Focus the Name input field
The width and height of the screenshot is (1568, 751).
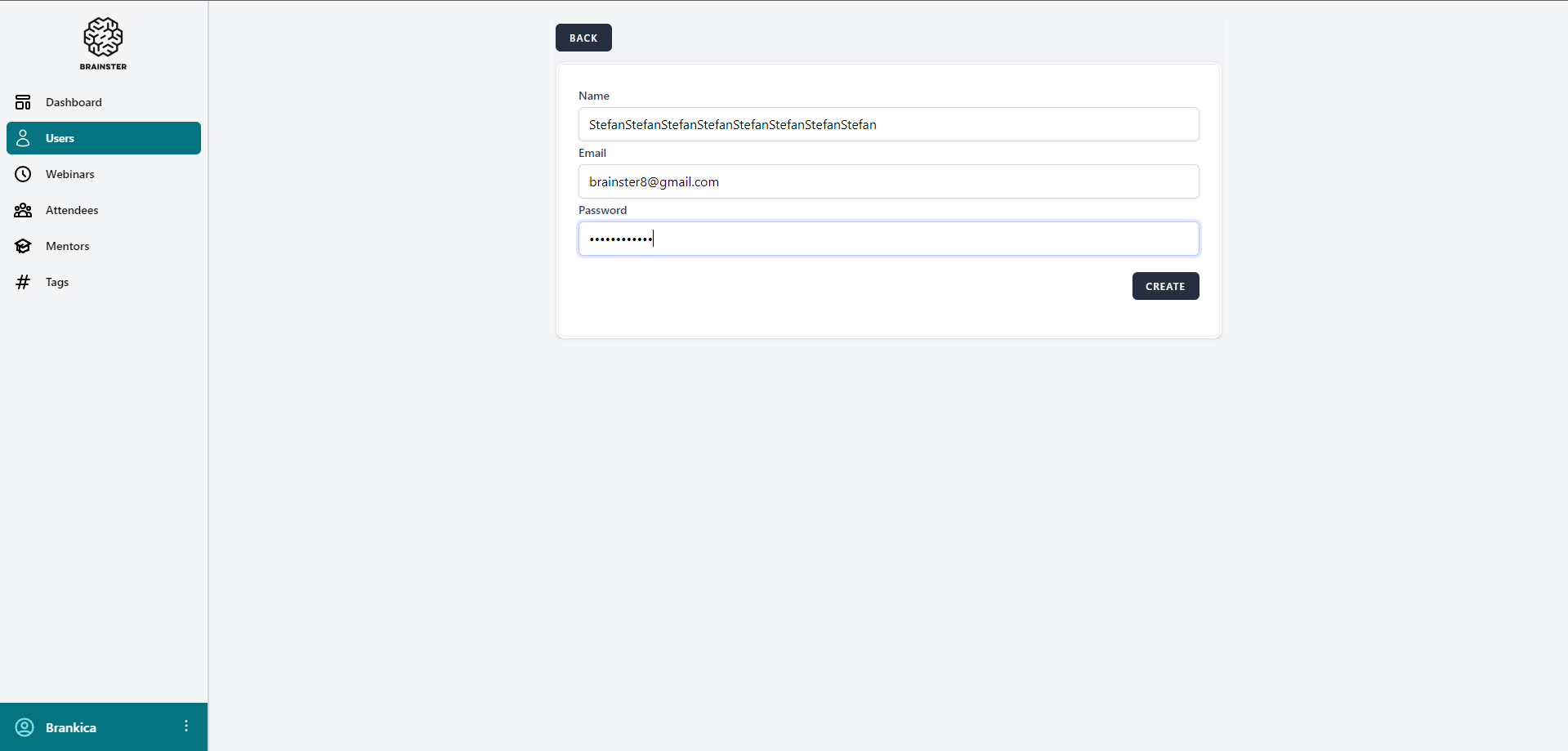(x=888, y=124)
